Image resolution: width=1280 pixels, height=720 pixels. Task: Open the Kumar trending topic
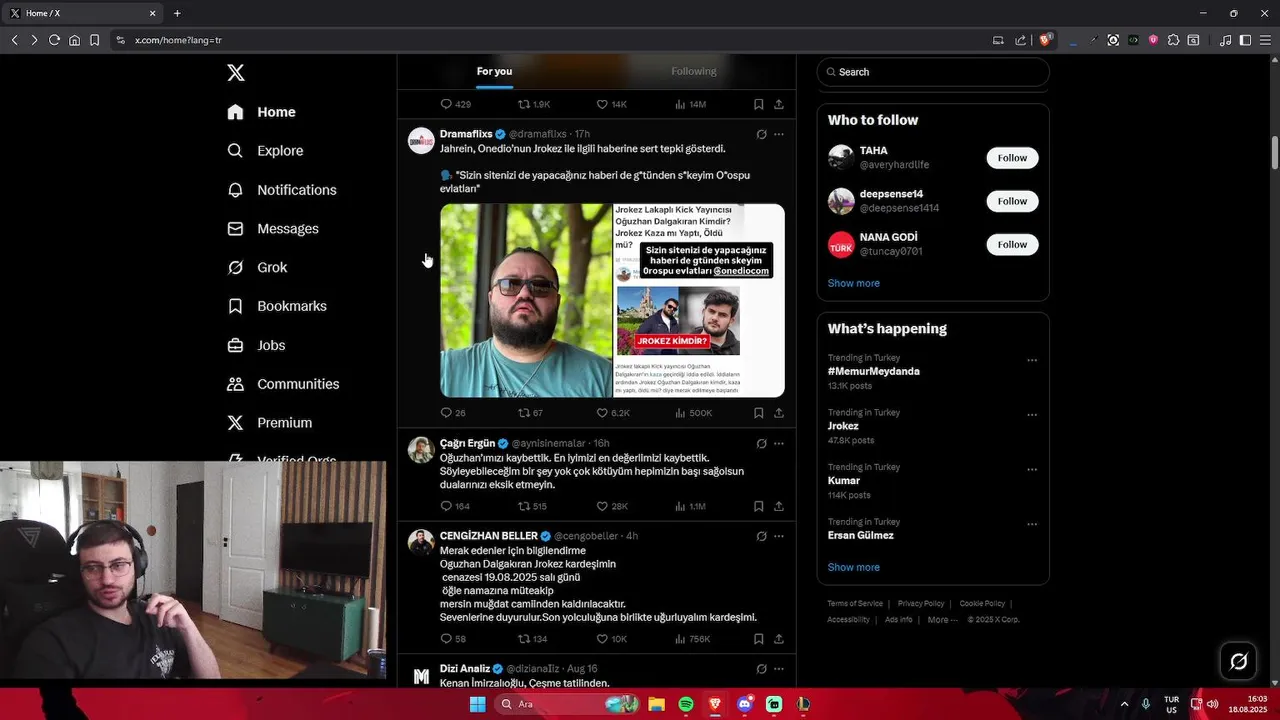point(843,481)
